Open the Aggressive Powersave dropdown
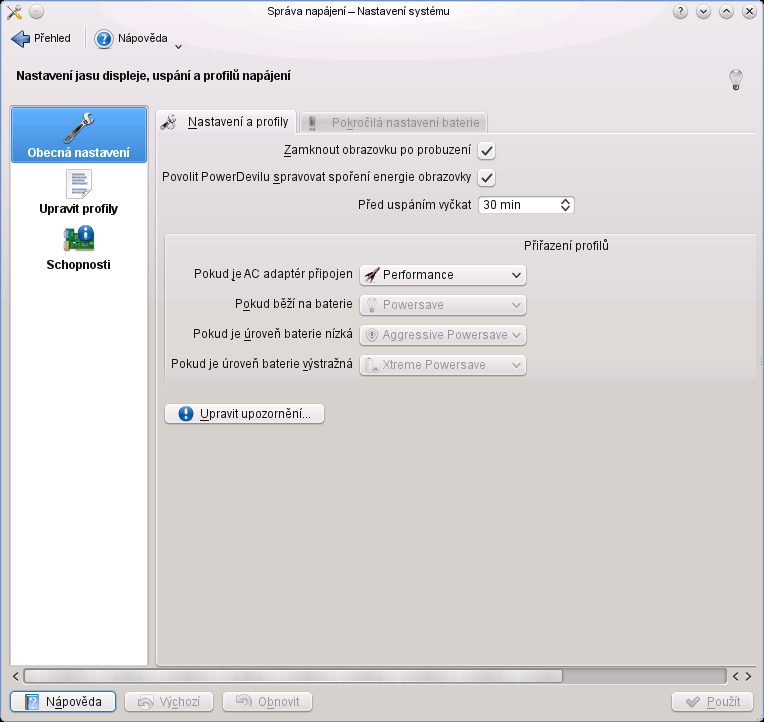The image size is (764, 722). [443, 335]
